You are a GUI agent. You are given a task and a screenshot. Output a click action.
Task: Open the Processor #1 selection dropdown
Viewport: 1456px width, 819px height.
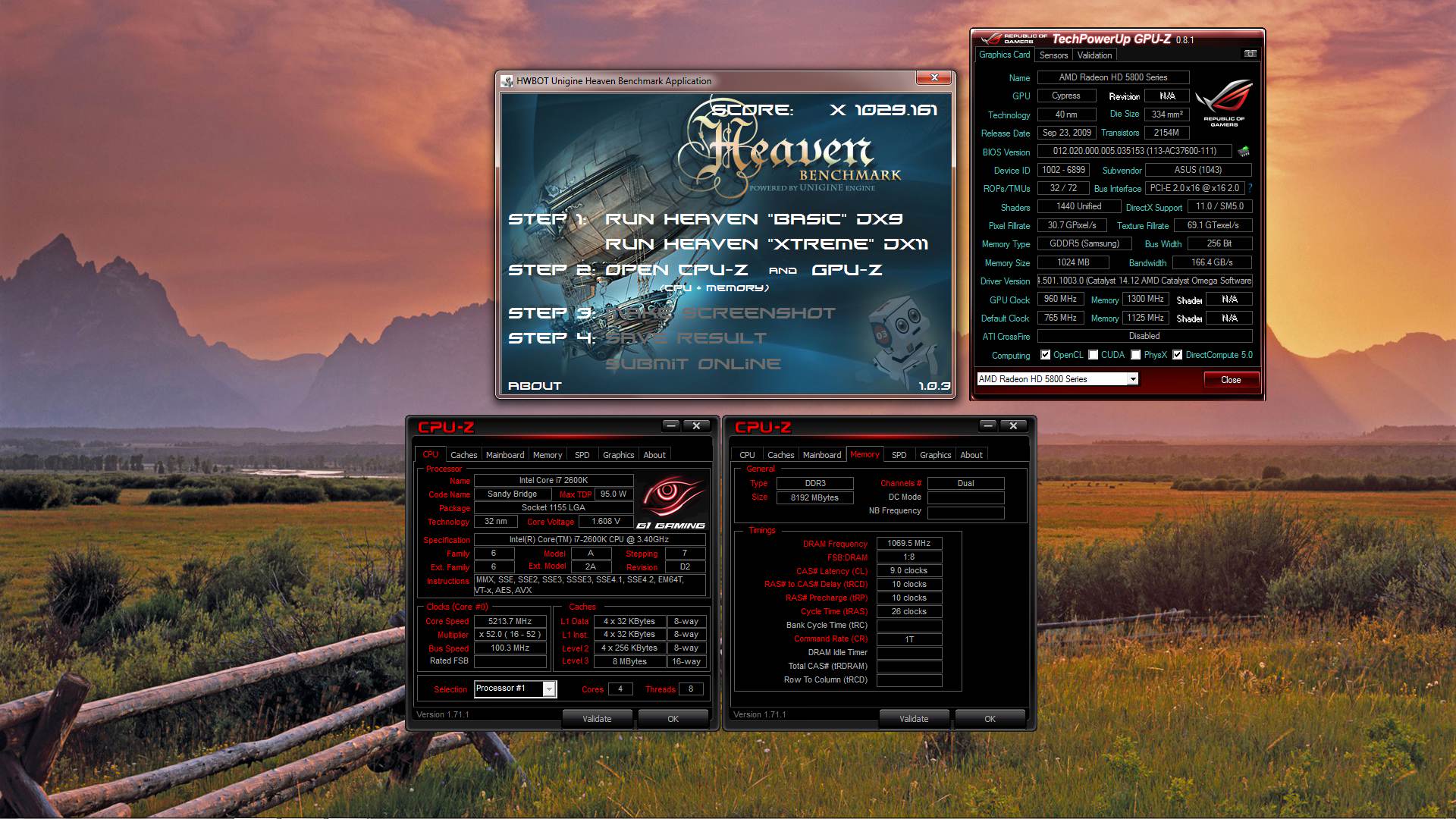point(549,689)
